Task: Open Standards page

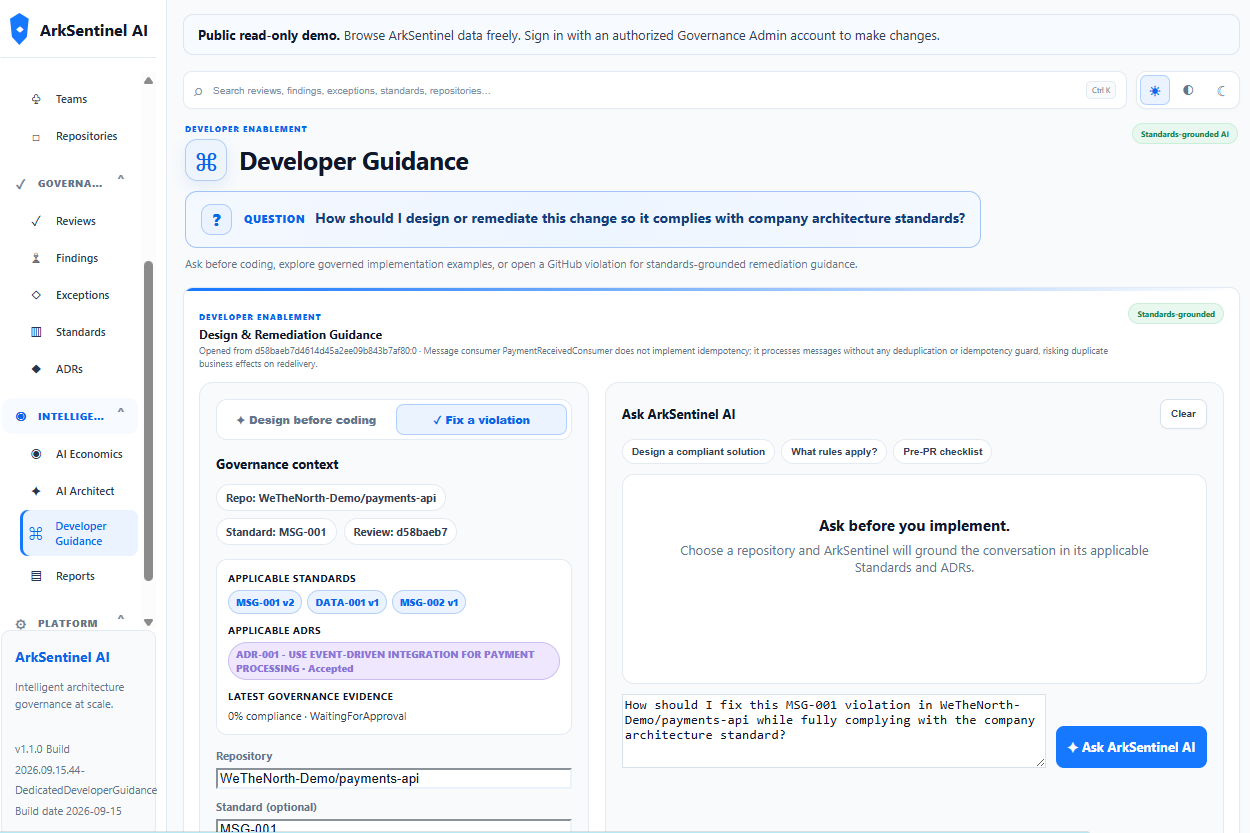Action: pyautogui.click(x=79, y=332)
